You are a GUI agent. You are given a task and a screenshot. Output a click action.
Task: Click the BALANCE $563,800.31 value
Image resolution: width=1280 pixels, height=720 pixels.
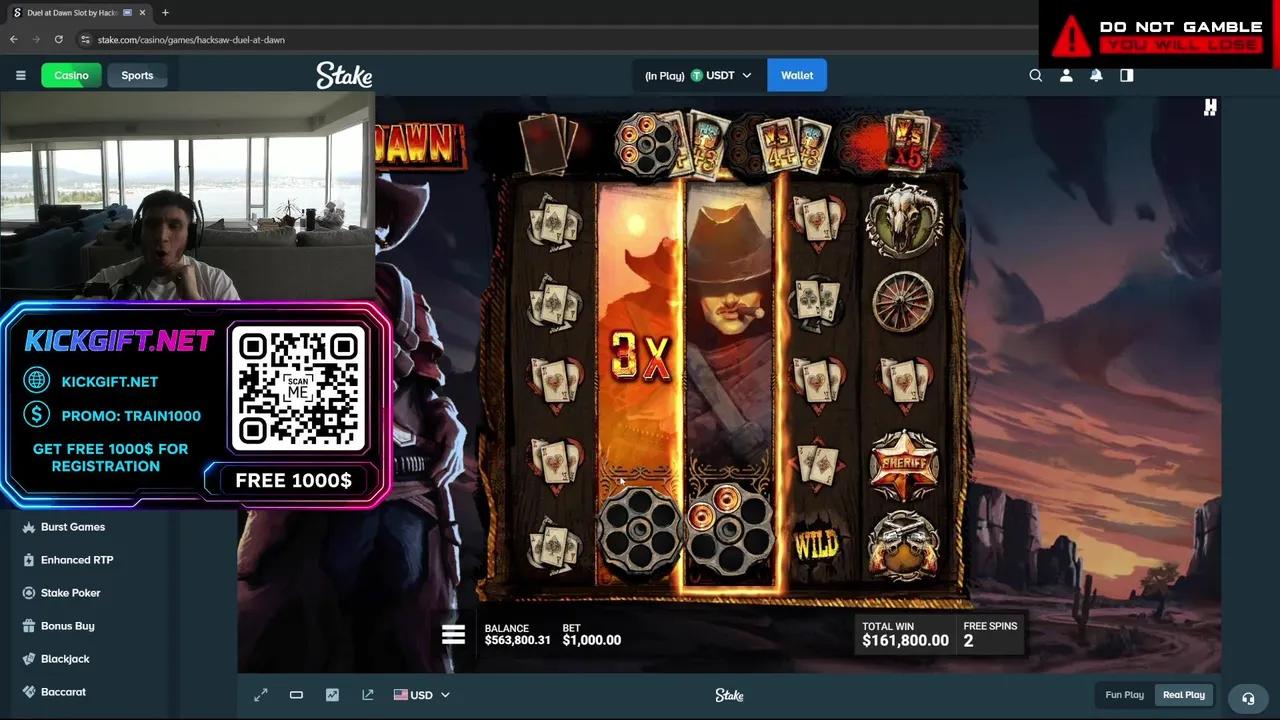[517, 640]
